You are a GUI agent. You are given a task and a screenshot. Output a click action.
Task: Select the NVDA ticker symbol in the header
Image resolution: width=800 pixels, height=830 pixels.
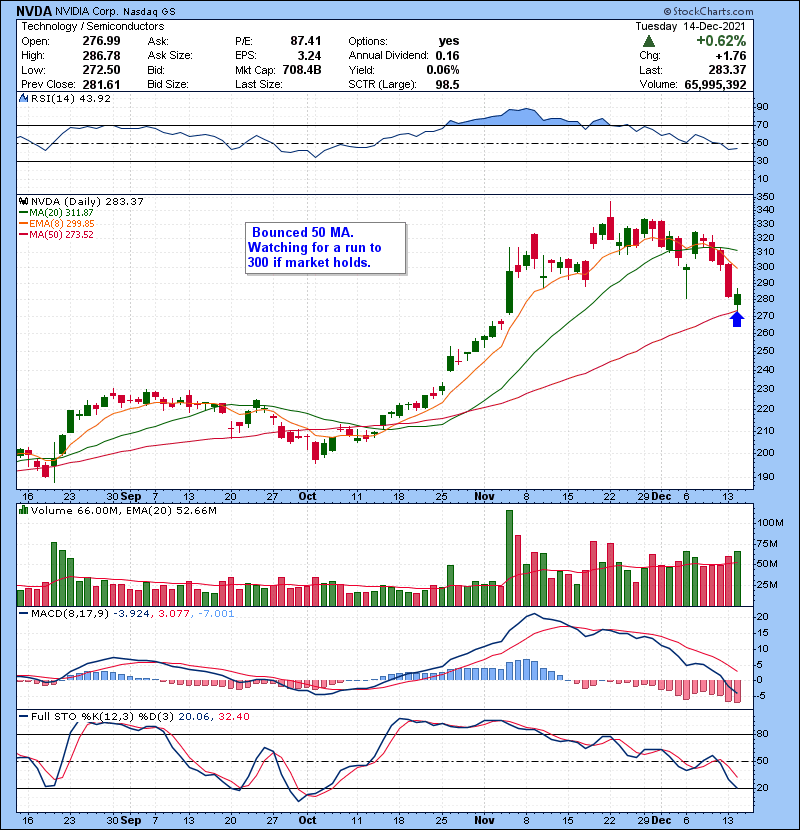pyautogui.click(x=34, y=11)
